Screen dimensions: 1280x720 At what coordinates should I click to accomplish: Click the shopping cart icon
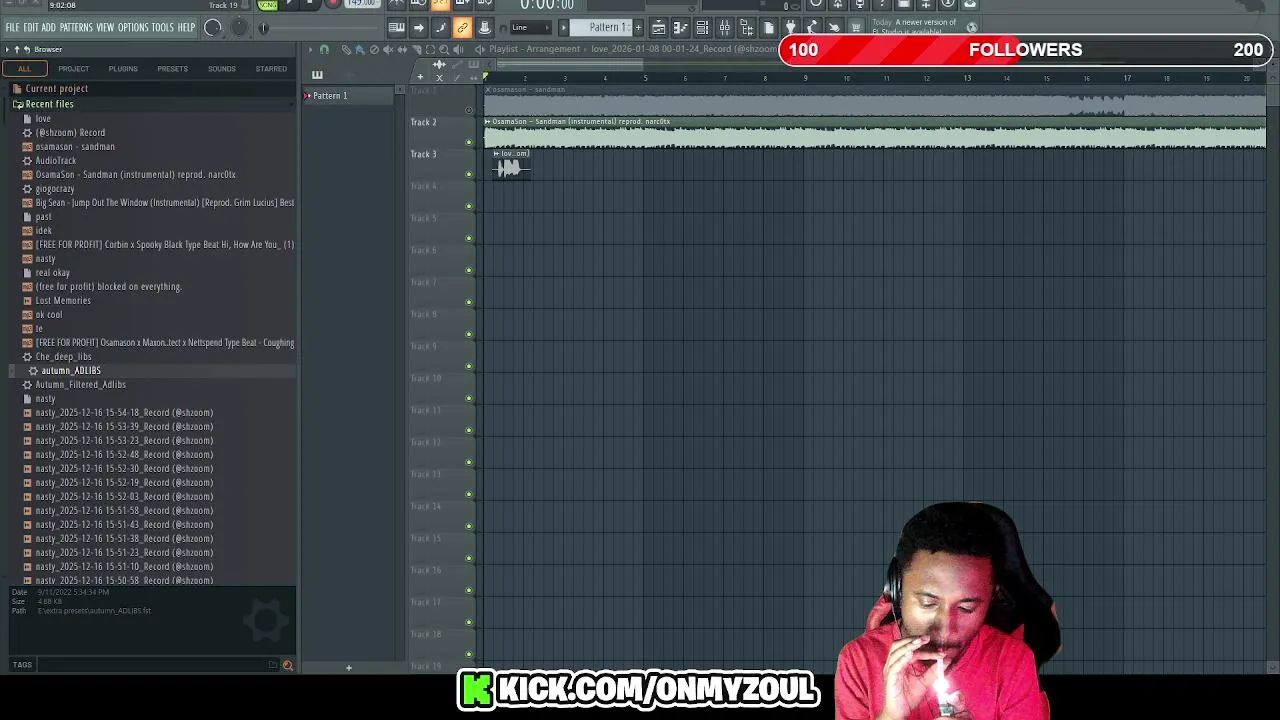(x=856, y=27)
